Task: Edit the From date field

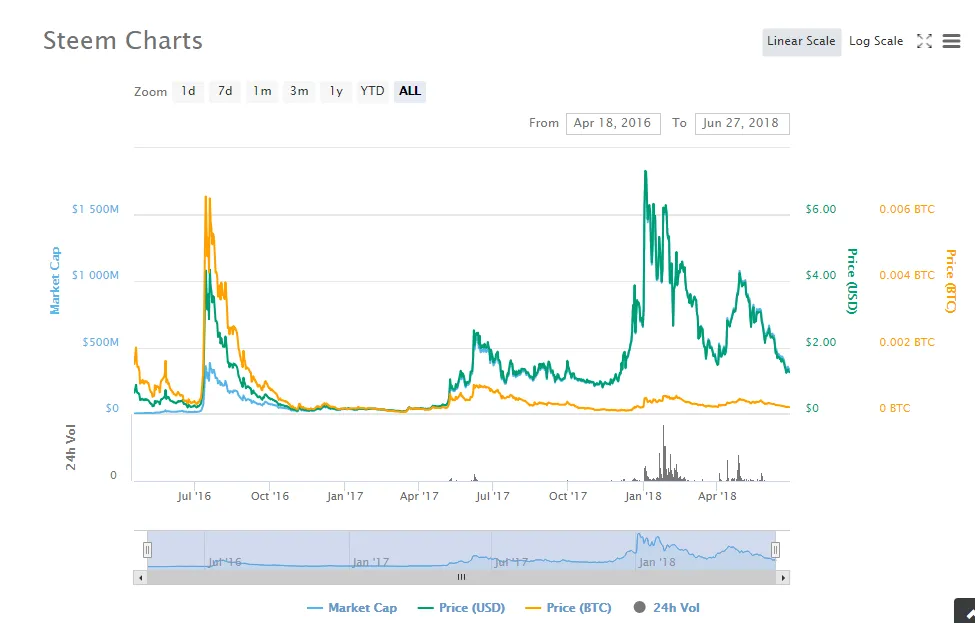Action: (x=613, y=123)
